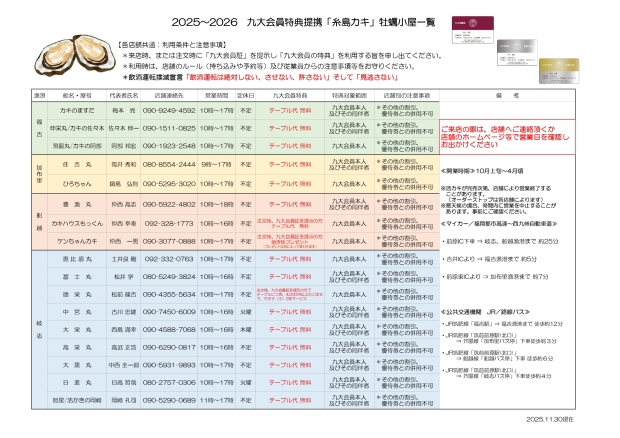
Task: Click the 《公共交通機関 JR／路線バス》 heading
Action: pyautogui.click(x=486, y=312)
